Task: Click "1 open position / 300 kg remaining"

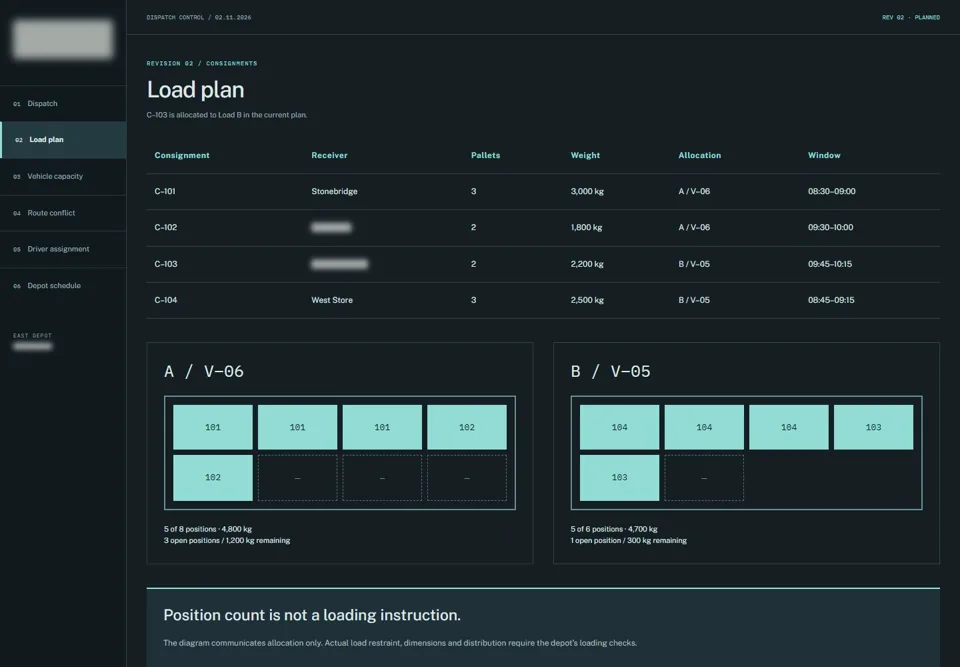Action: click(x=629, y=541)
